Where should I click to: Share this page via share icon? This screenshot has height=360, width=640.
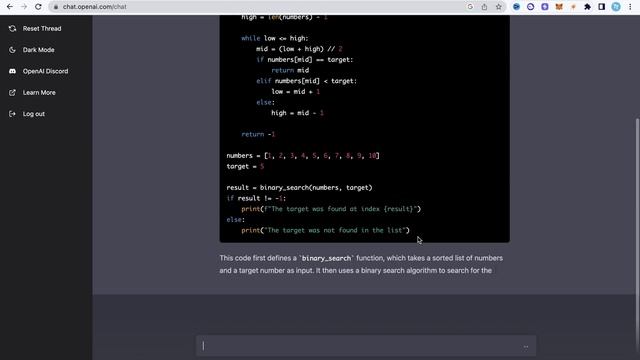pos(484,7)
